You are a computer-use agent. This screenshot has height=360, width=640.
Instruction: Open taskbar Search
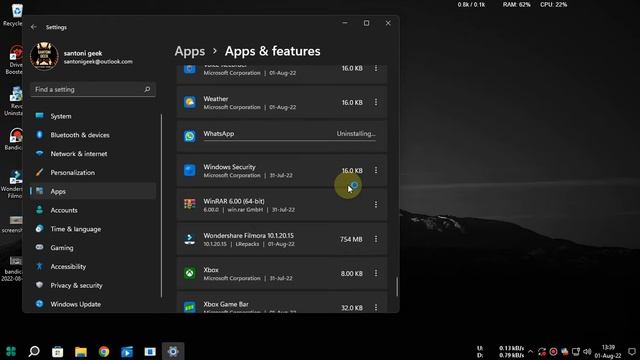coord(34,351)
